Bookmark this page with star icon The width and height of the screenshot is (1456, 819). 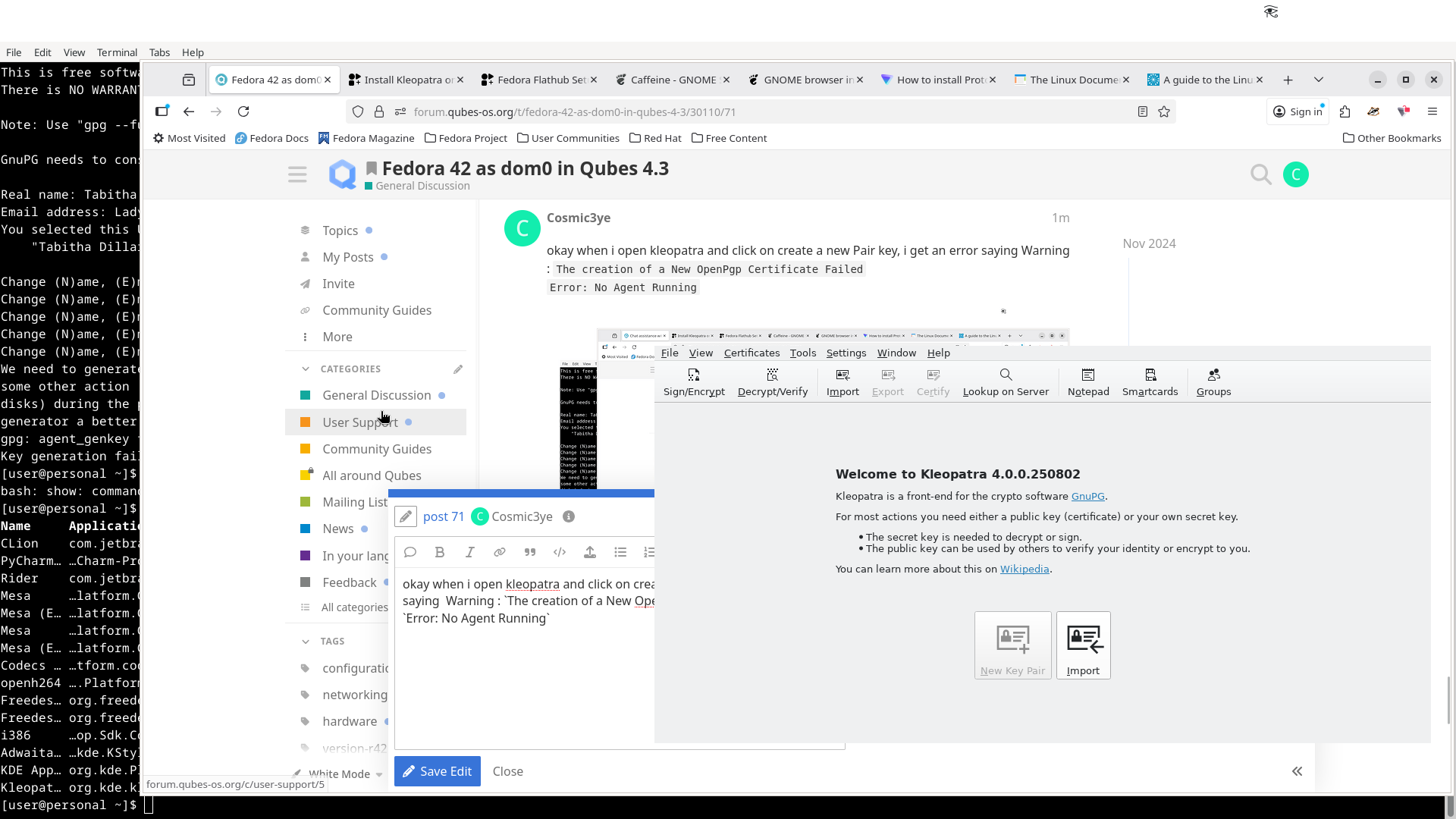1164,111
